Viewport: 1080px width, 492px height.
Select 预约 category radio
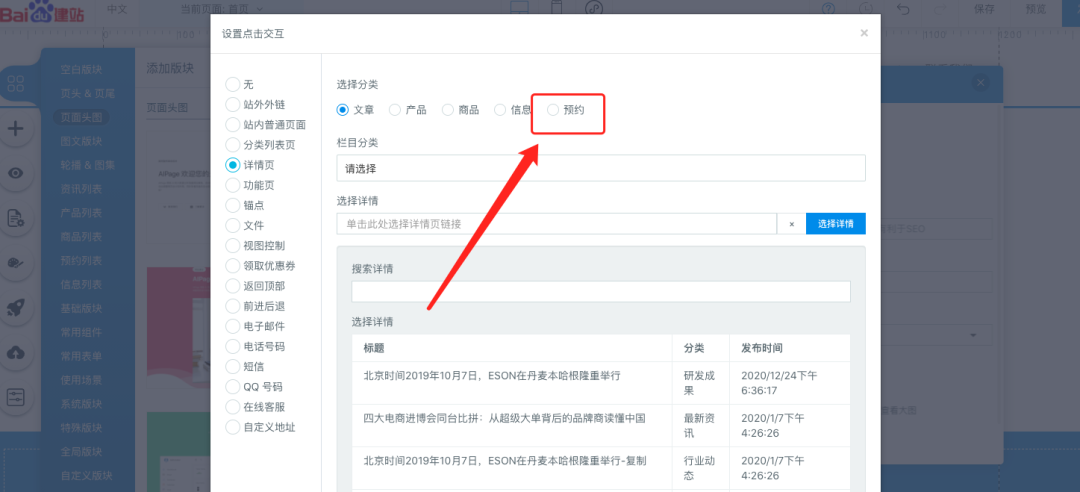[x=552, y=110]
